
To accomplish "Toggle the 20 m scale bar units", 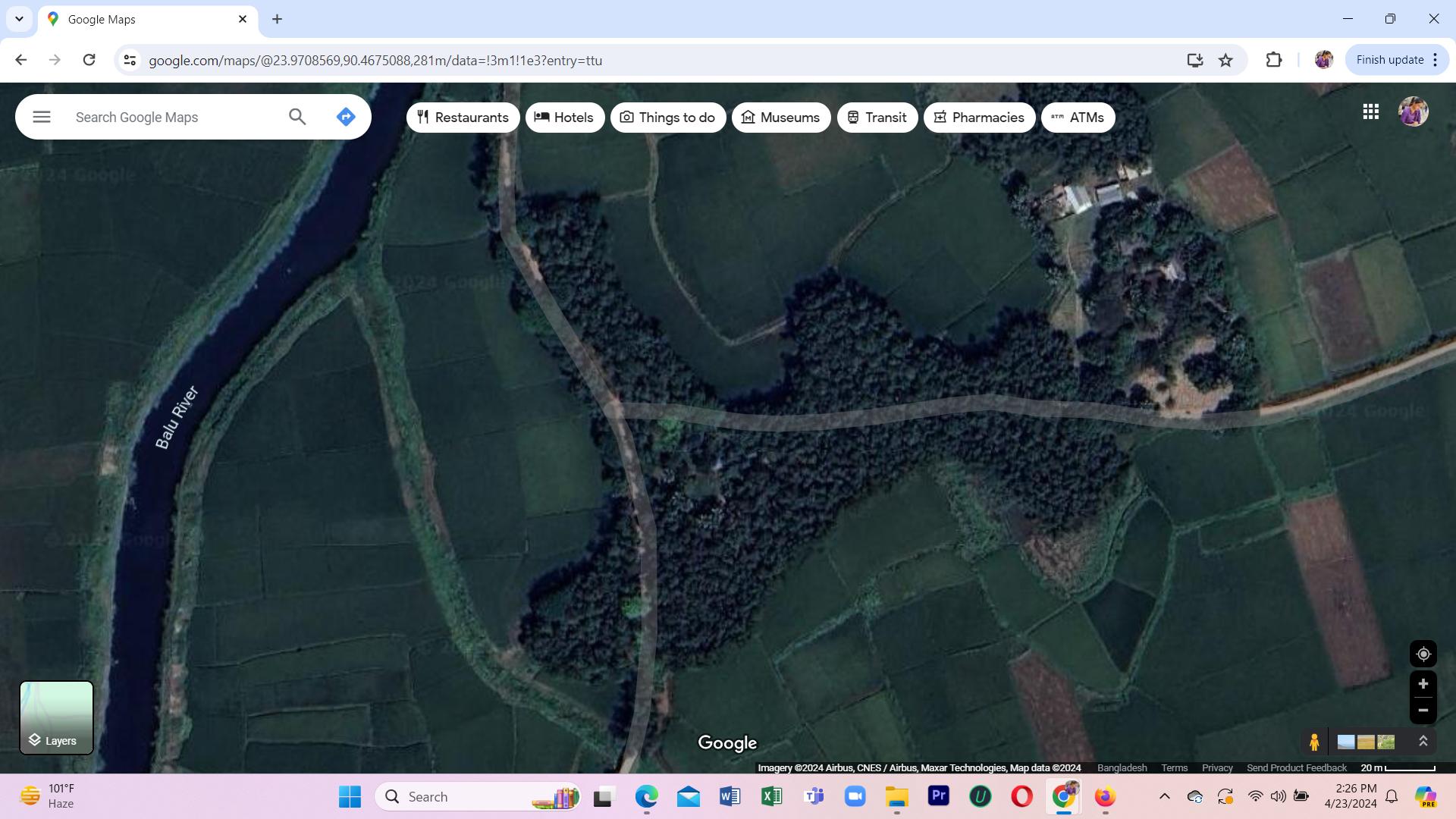I will point(1398,767).
